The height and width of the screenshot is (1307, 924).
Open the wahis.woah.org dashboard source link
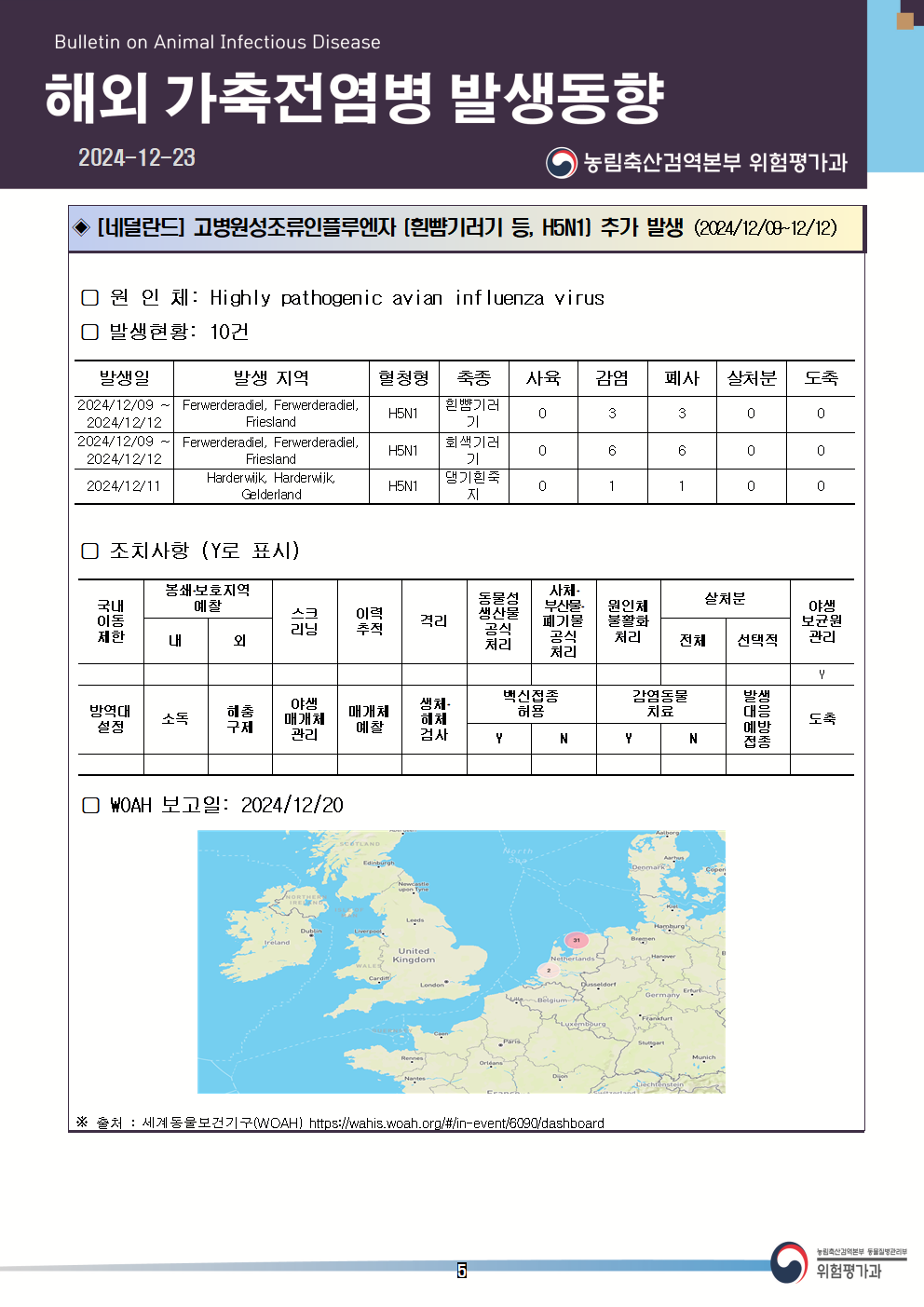(456, 1123)
